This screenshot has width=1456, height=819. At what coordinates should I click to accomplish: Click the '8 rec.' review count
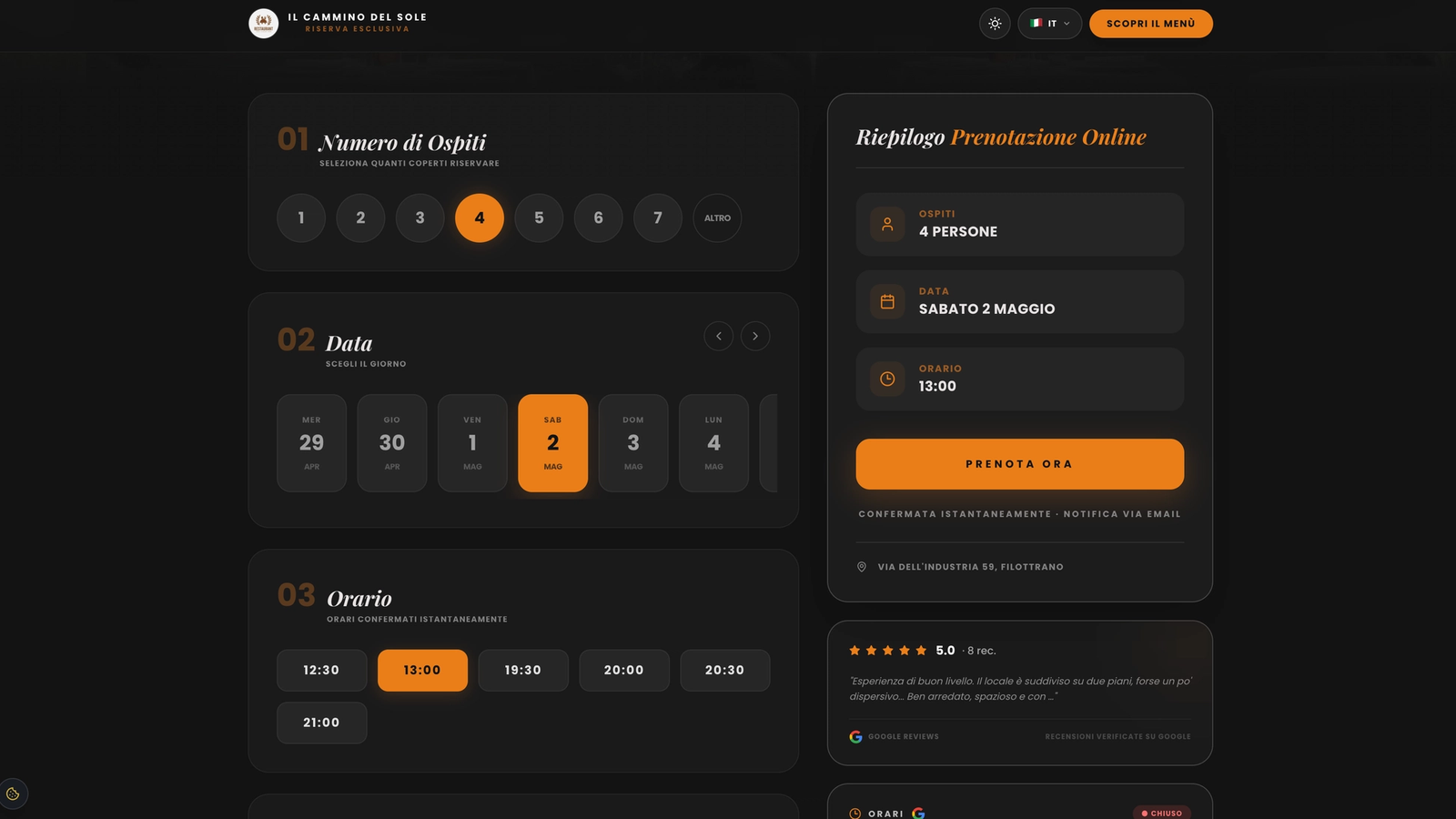[x=981, y=651]
